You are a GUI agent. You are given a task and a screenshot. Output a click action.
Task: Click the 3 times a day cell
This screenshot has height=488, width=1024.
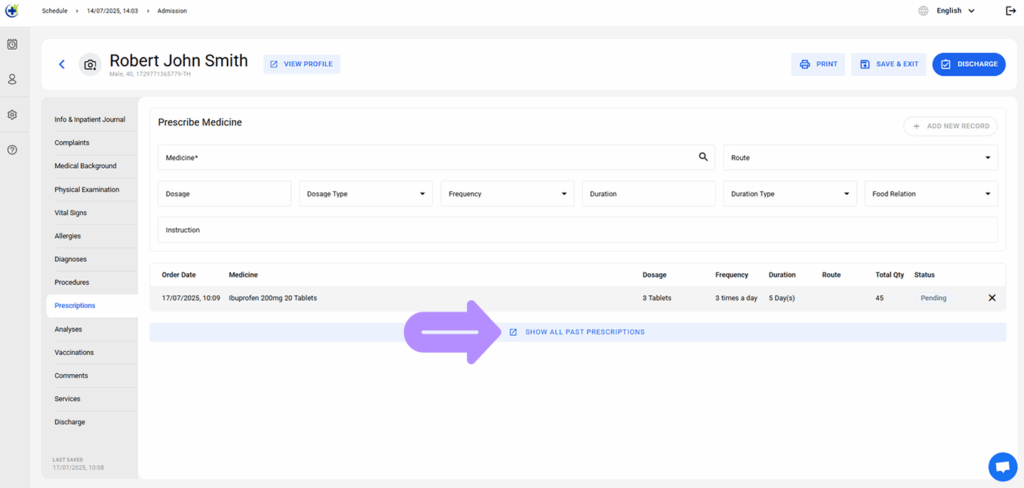coord(736,298)
